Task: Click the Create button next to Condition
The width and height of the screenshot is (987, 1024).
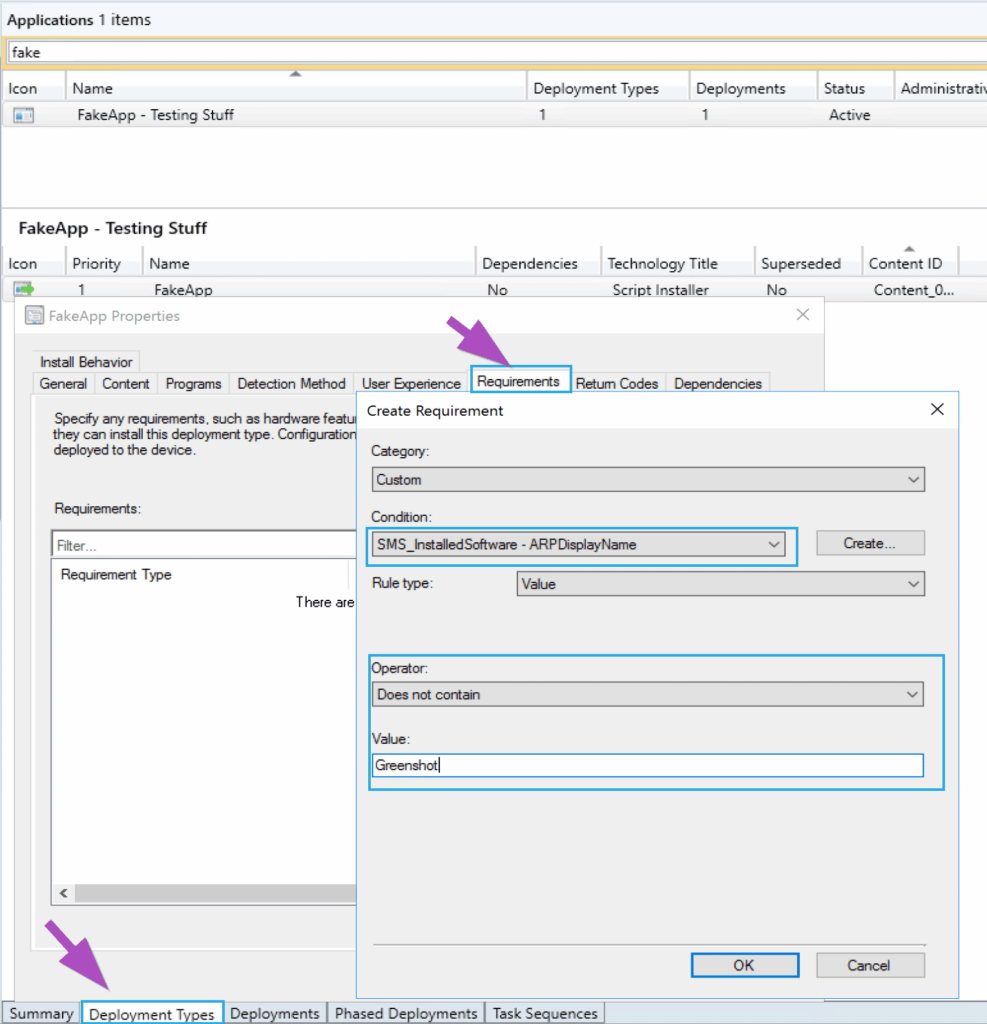Action: pos(870,543)
